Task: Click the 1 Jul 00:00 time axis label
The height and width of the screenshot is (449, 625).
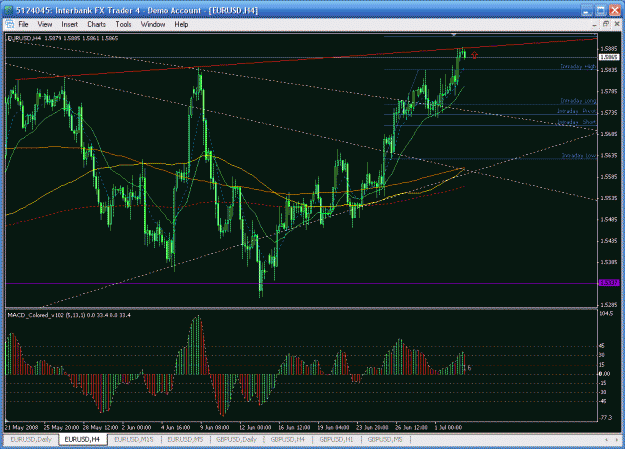Action: tap(448, 427)
